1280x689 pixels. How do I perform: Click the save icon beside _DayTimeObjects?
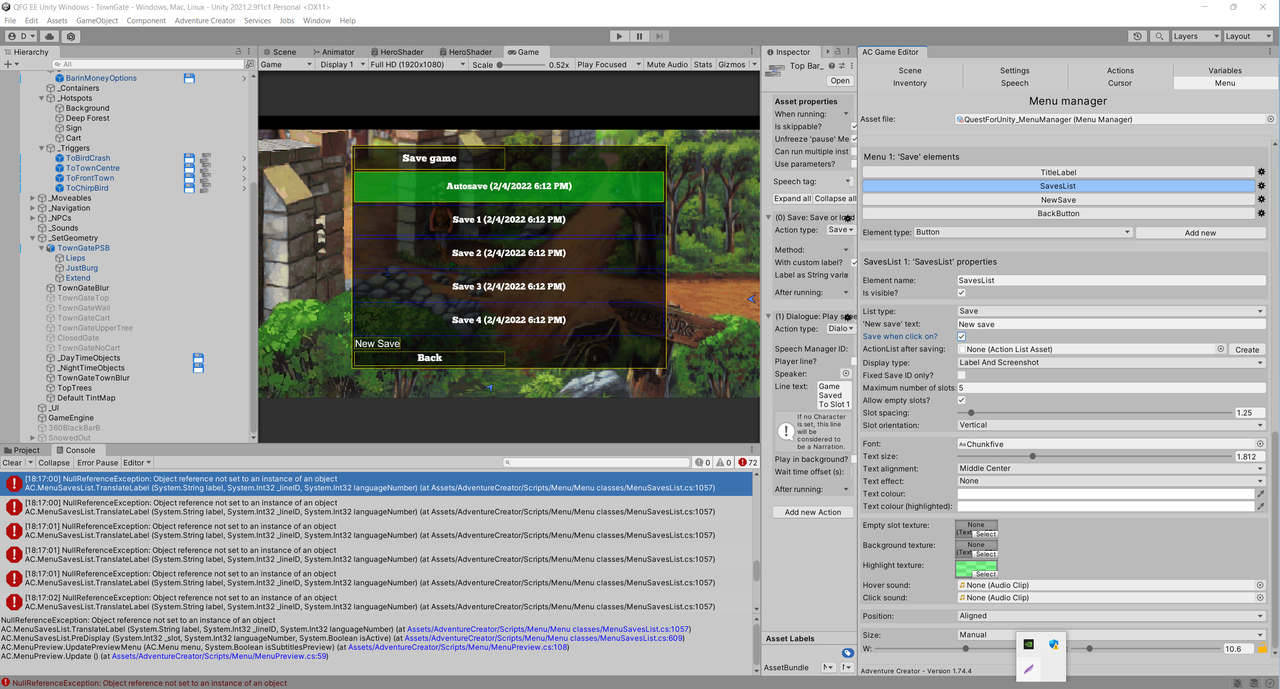click(x=198, y=358)
